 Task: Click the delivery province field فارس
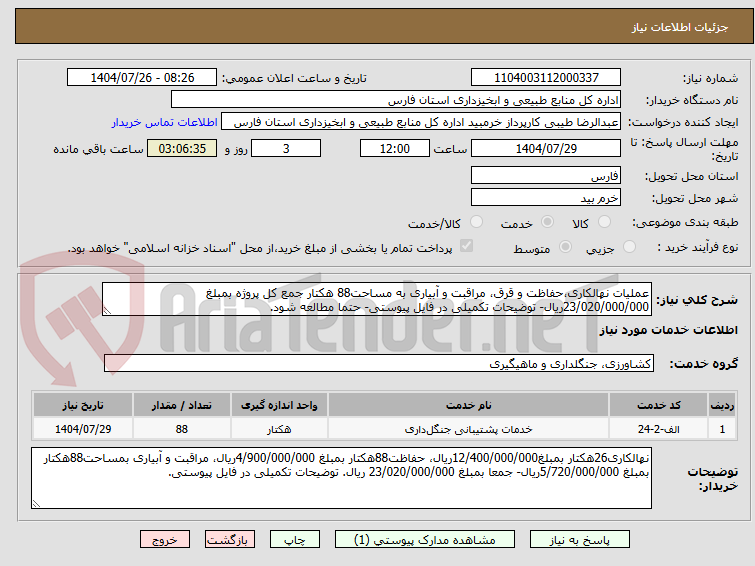pyautogui.click(x=546, y=176)
